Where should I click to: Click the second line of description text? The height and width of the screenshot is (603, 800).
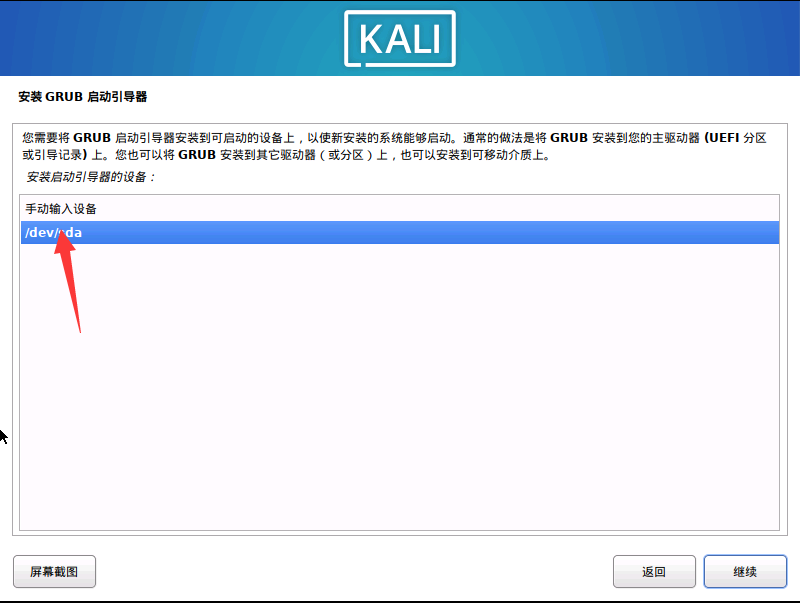286,155
